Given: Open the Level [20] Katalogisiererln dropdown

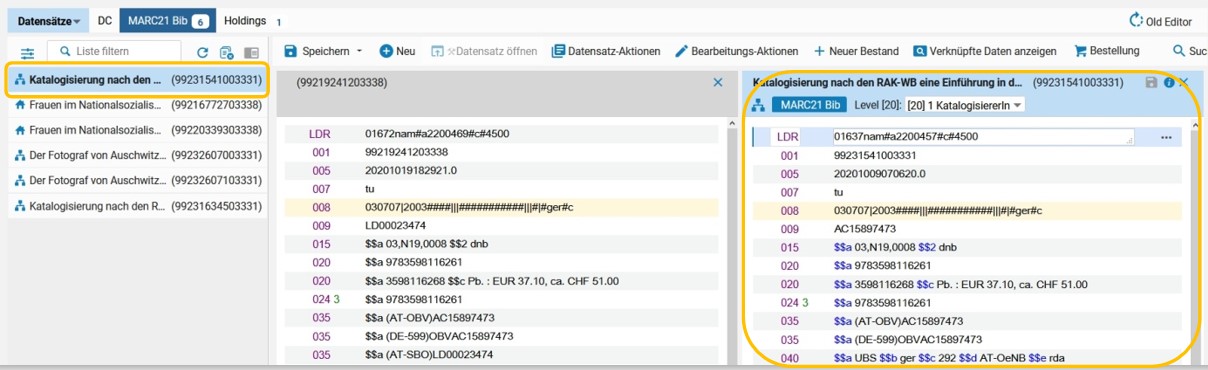Looking at the screenshot, I should (x=964, y=105).
